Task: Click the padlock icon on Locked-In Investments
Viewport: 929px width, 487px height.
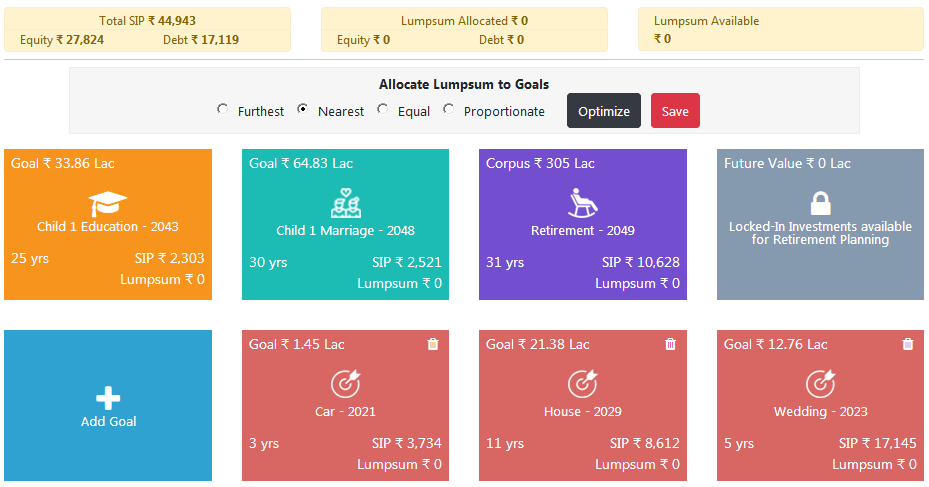Action: click(820, 203)
